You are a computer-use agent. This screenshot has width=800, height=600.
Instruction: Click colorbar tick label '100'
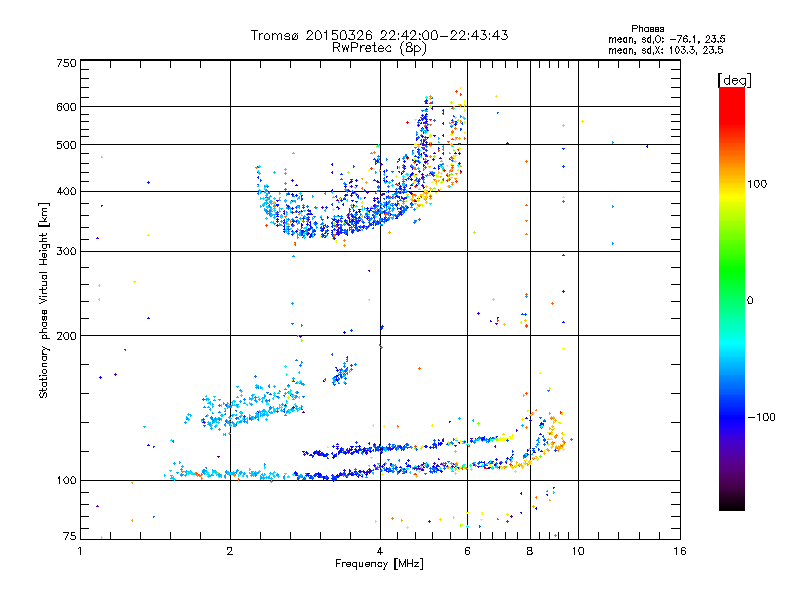(x=757, y=184)
